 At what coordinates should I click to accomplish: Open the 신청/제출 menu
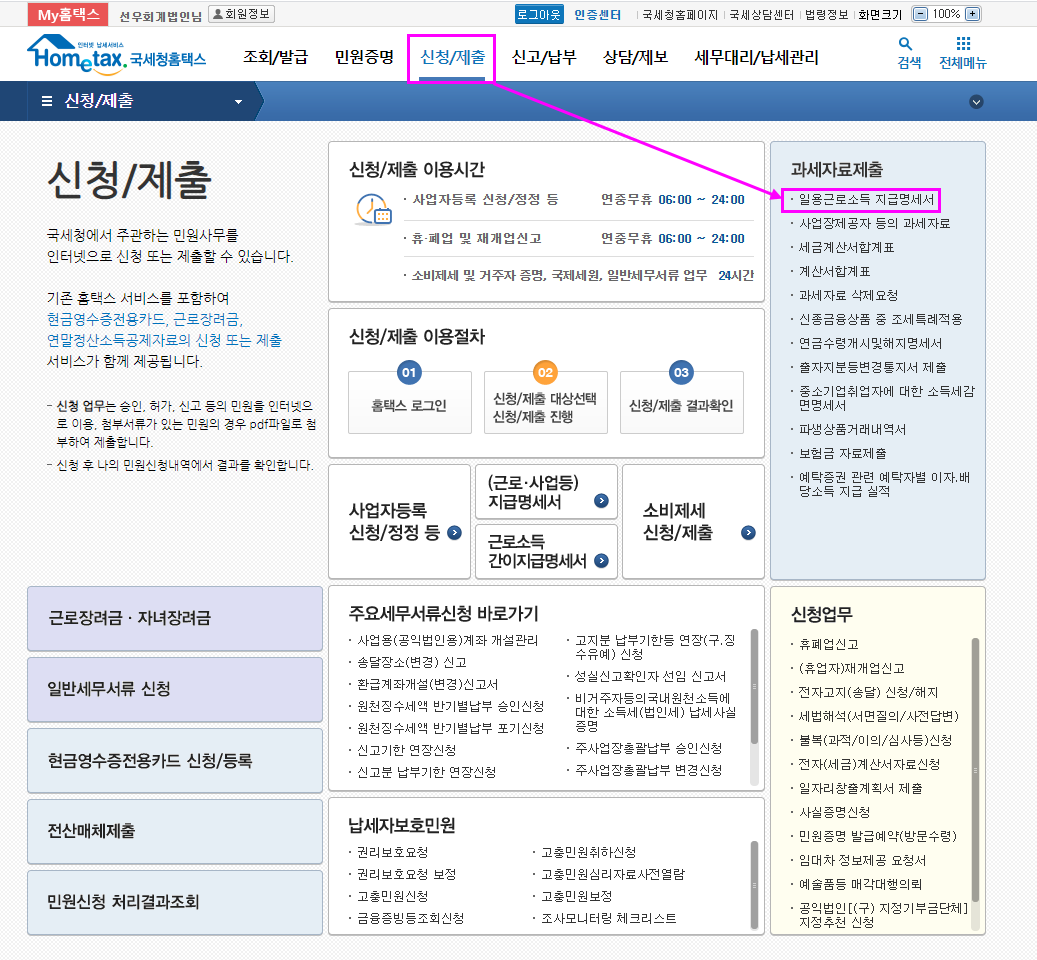tap(452, 58)
